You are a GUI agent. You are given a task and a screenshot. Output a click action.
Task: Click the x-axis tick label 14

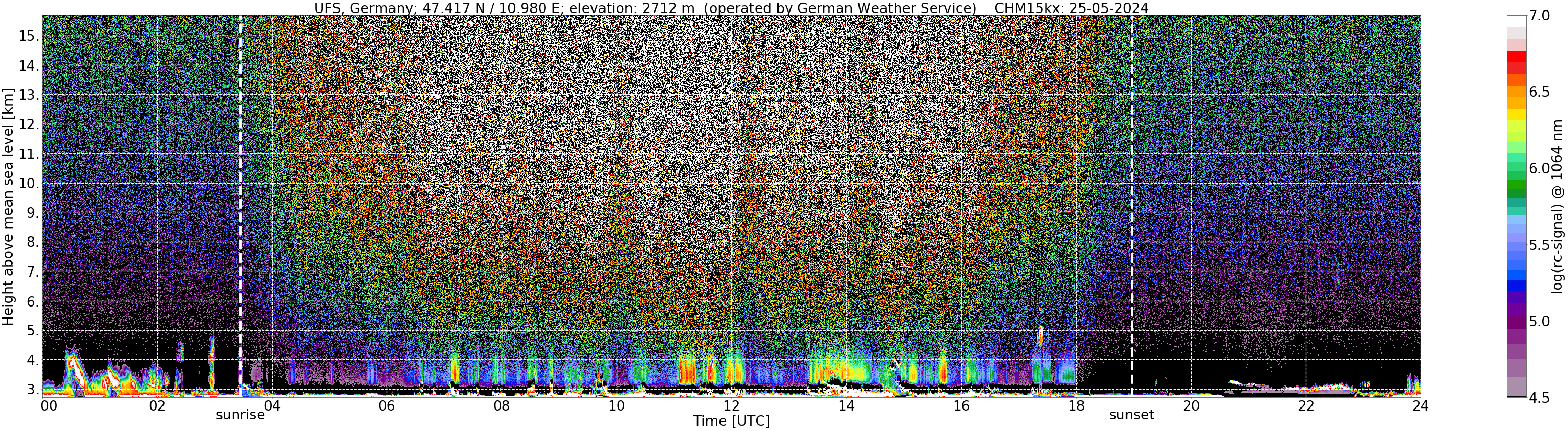(846, 405)
